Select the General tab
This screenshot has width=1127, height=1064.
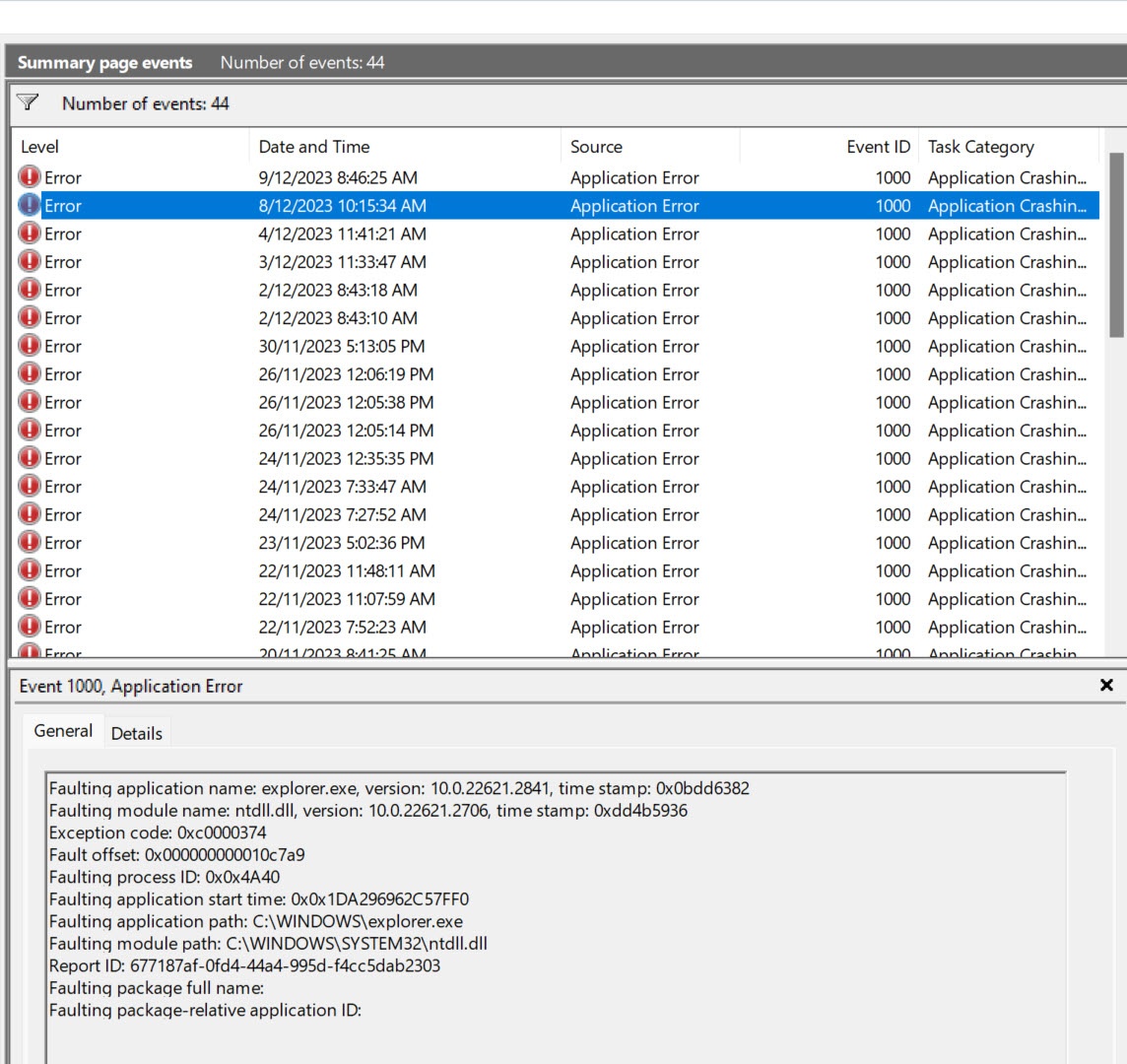(x=63, y=731)
